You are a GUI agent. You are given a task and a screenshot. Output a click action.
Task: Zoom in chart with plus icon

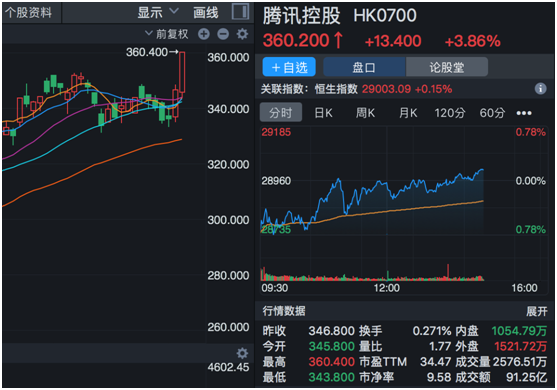click(204, 34)
